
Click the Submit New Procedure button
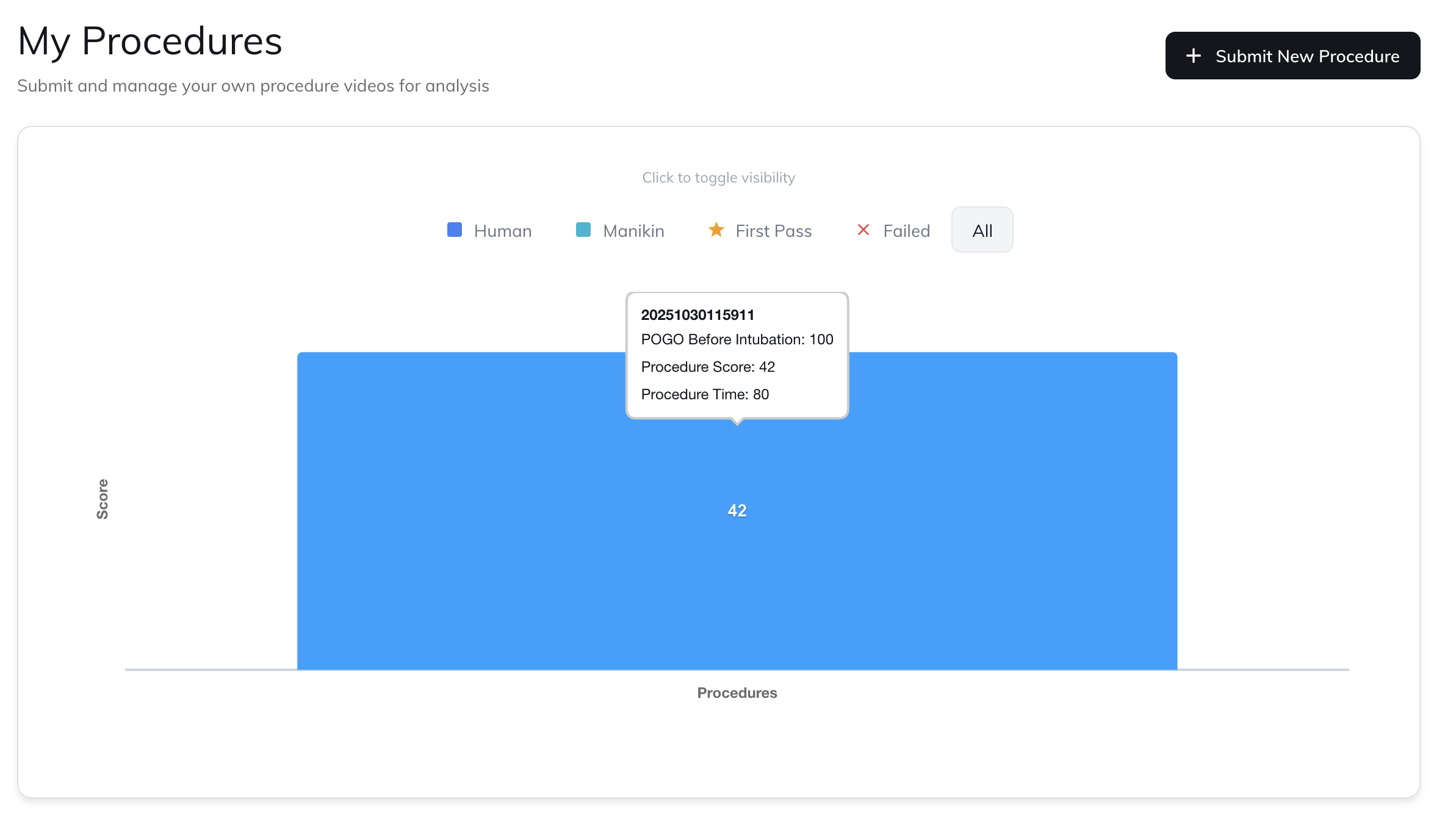[1292, 56]
